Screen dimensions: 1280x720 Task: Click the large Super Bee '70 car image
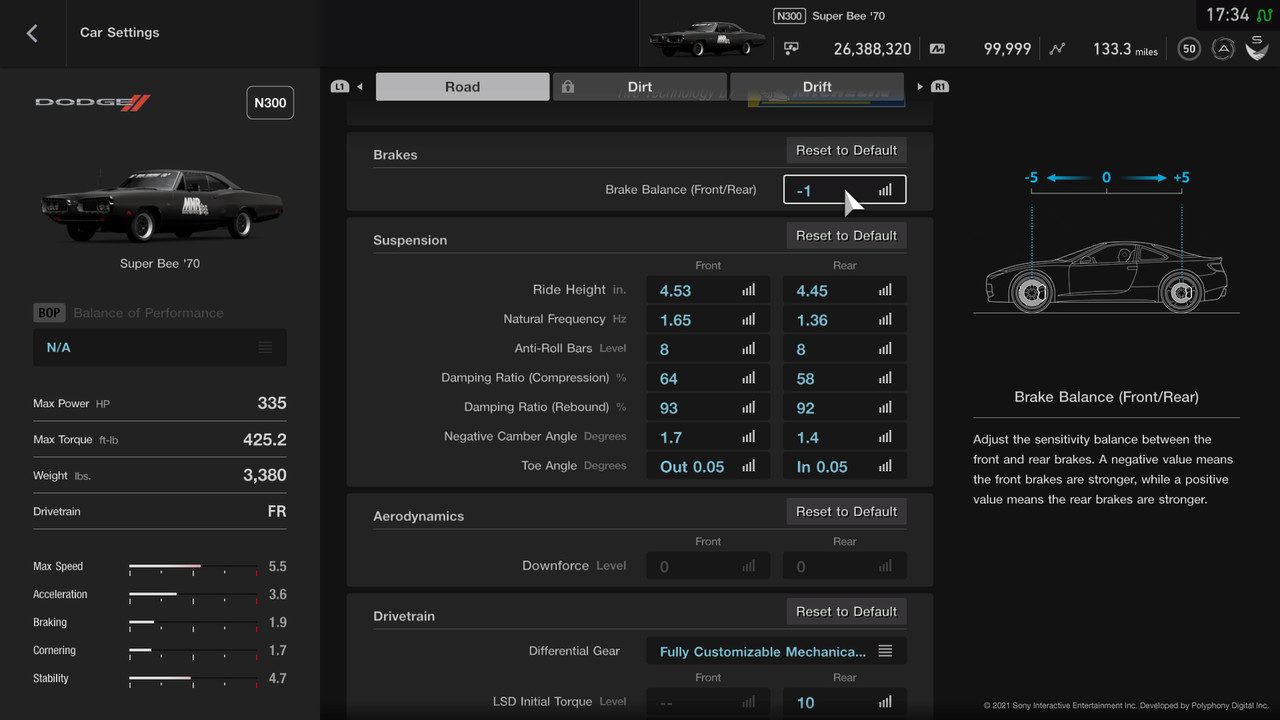(160, 204)
